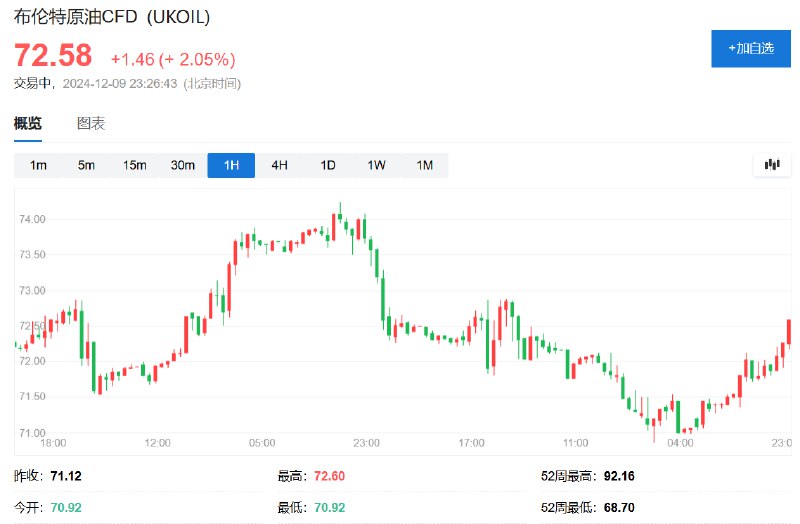Select the 15m timeframe
Image resolution: width=800 pixels, height=524 pixels.
(135, 165)
